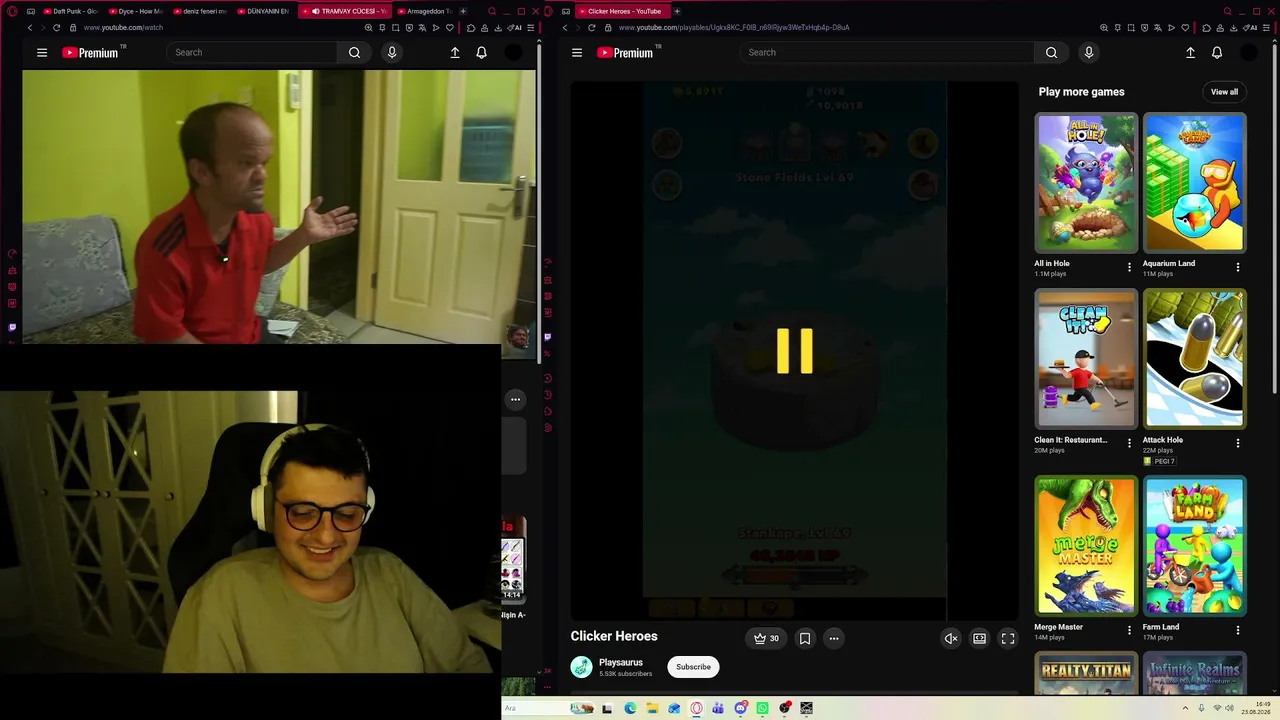Image resolution: width=1280 pixels, height=720 pixels.
Task: Open the Opera browser from the Windows taskbar
Action: click(696, 708)
